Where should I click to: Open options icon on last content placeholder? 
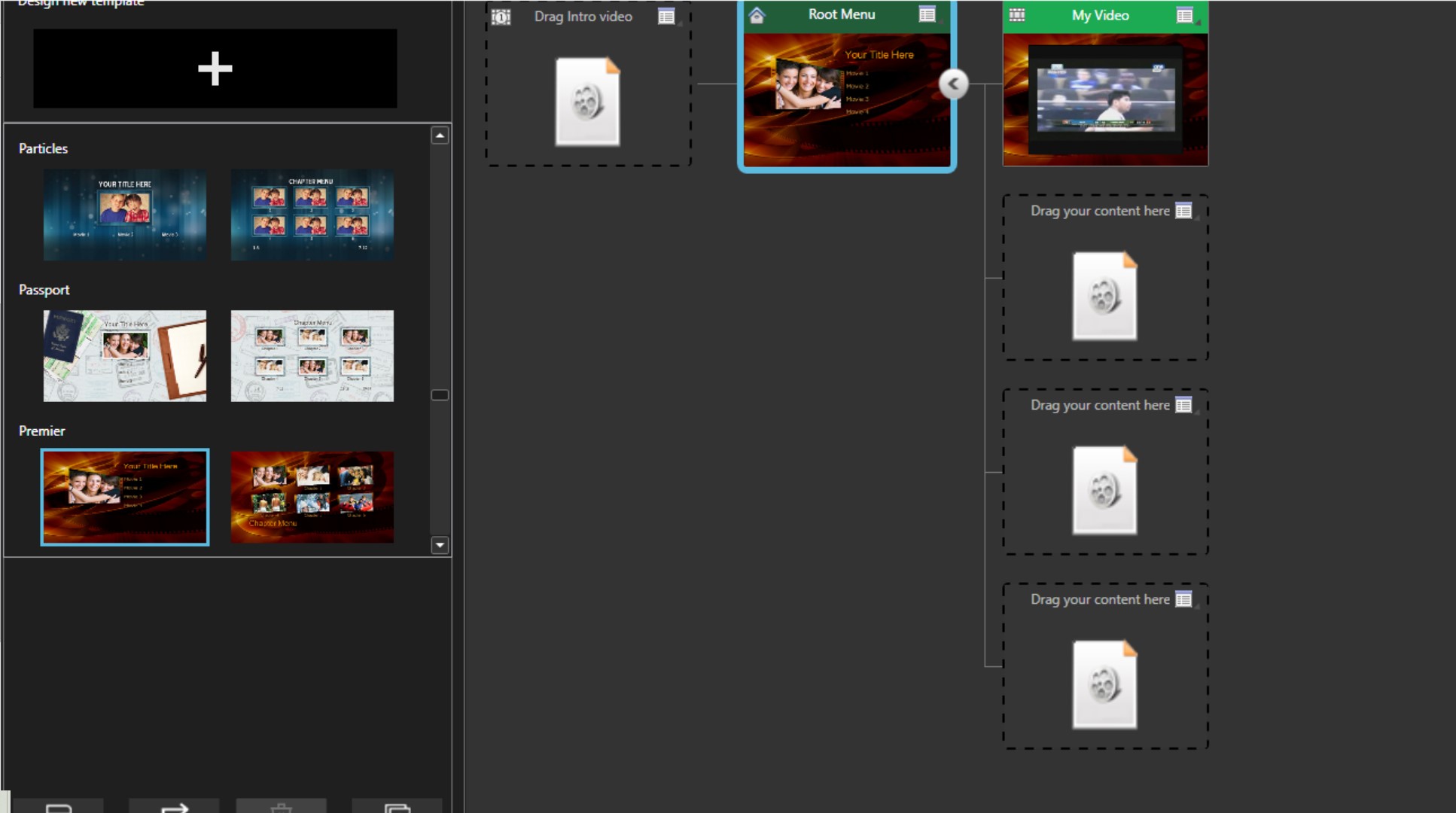point(1183,599)
